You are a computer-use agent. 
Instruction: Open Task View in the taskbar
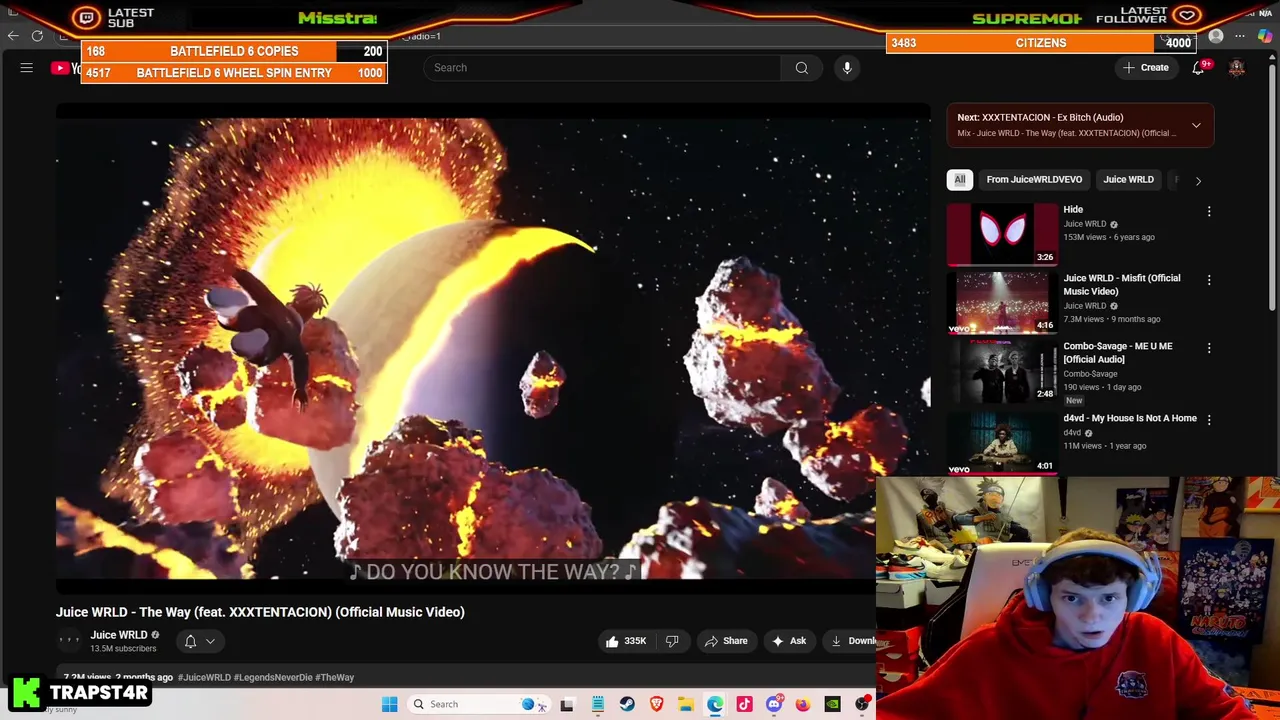click(567, 704)
